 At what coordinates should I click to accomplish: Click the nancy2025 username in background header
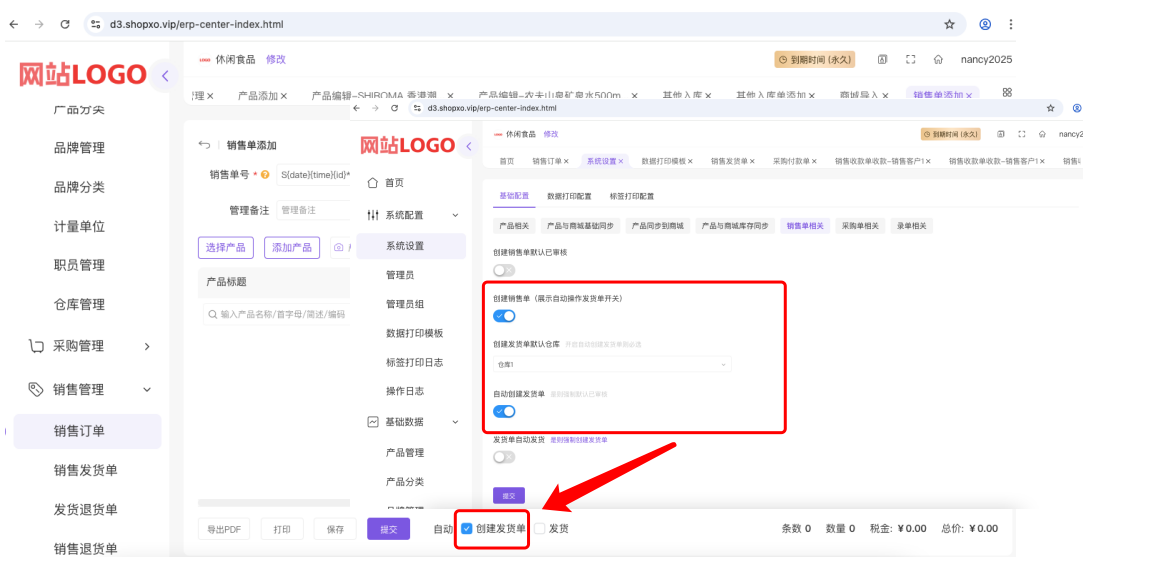986,59
